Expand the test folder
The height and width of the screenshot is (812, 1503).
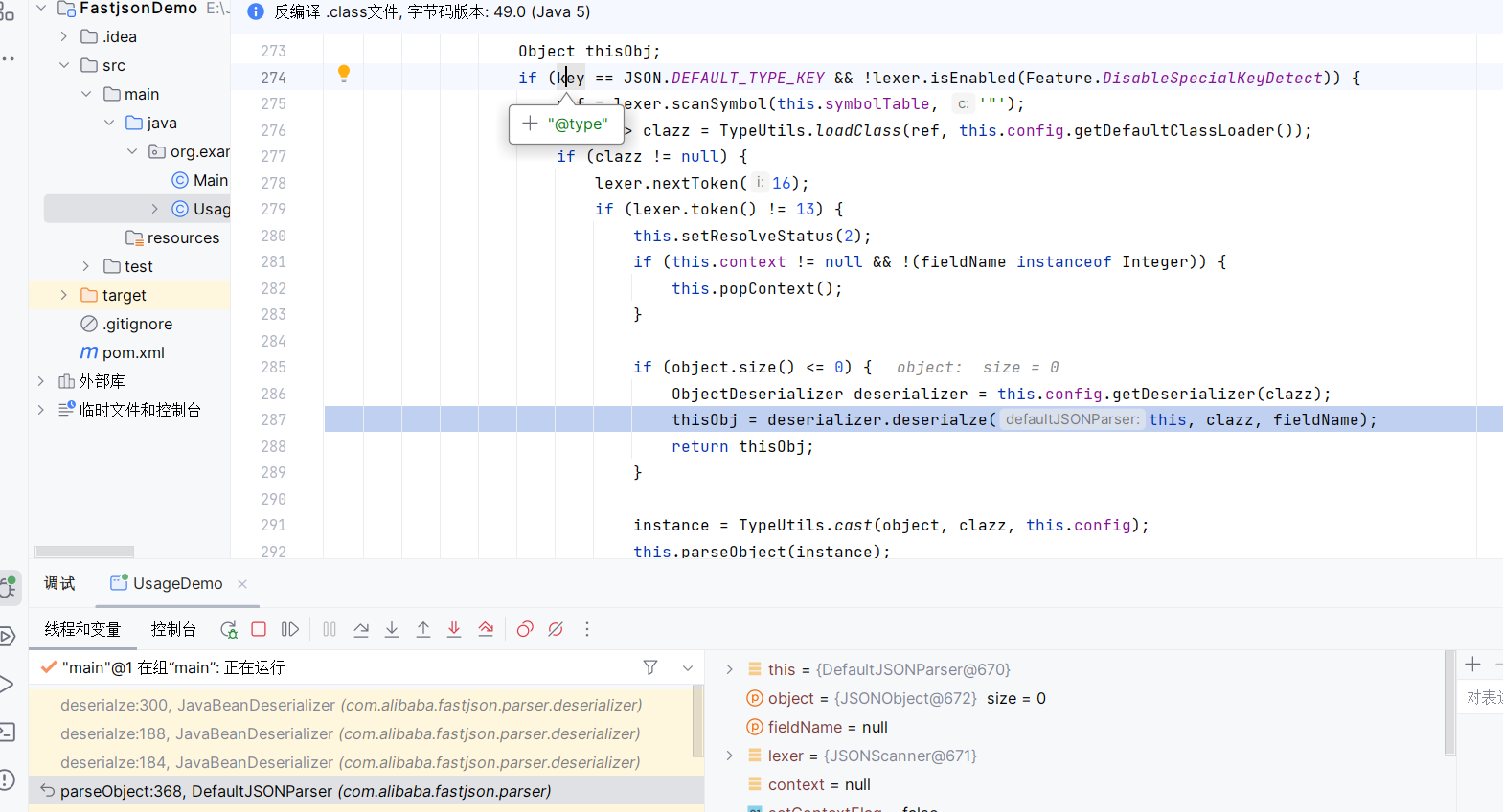(x=86, y=266)
